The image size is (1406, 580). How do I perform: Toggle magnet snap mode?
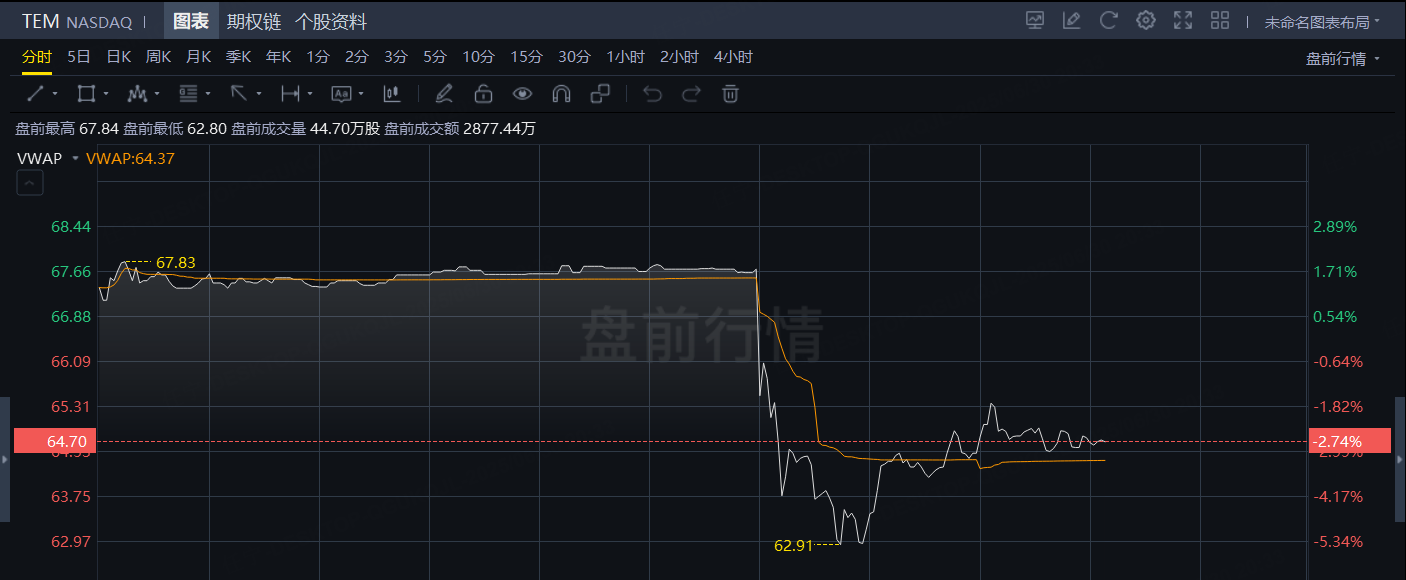click(x=561, y=94)
